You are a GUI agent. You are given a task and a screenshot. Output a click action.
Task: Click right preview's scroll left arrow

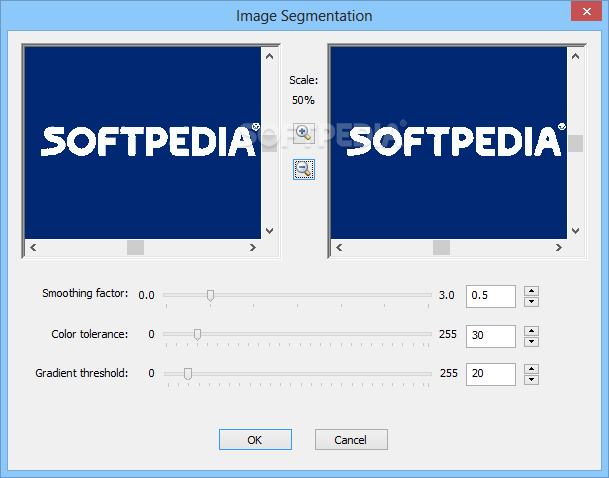(x=339, y=247)
